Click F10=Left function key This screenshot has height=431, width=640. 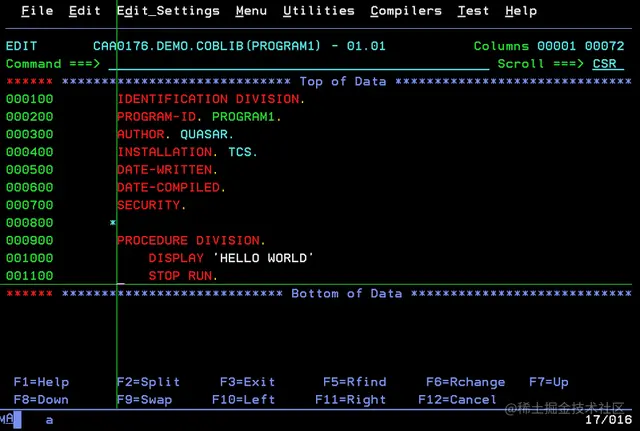coord(243,400)
